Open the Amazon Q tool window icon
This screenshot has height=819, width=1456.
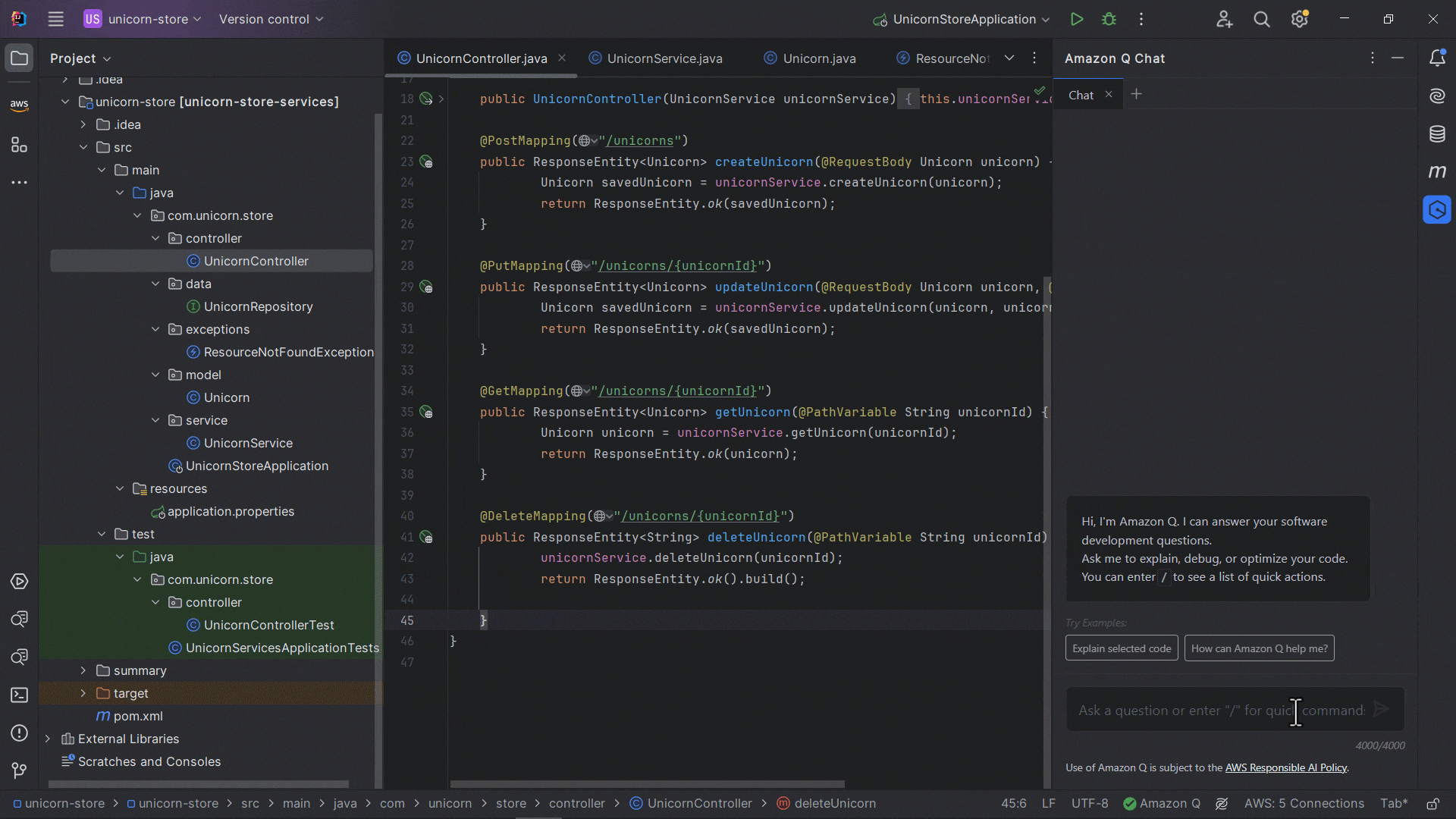(1438, 210)
